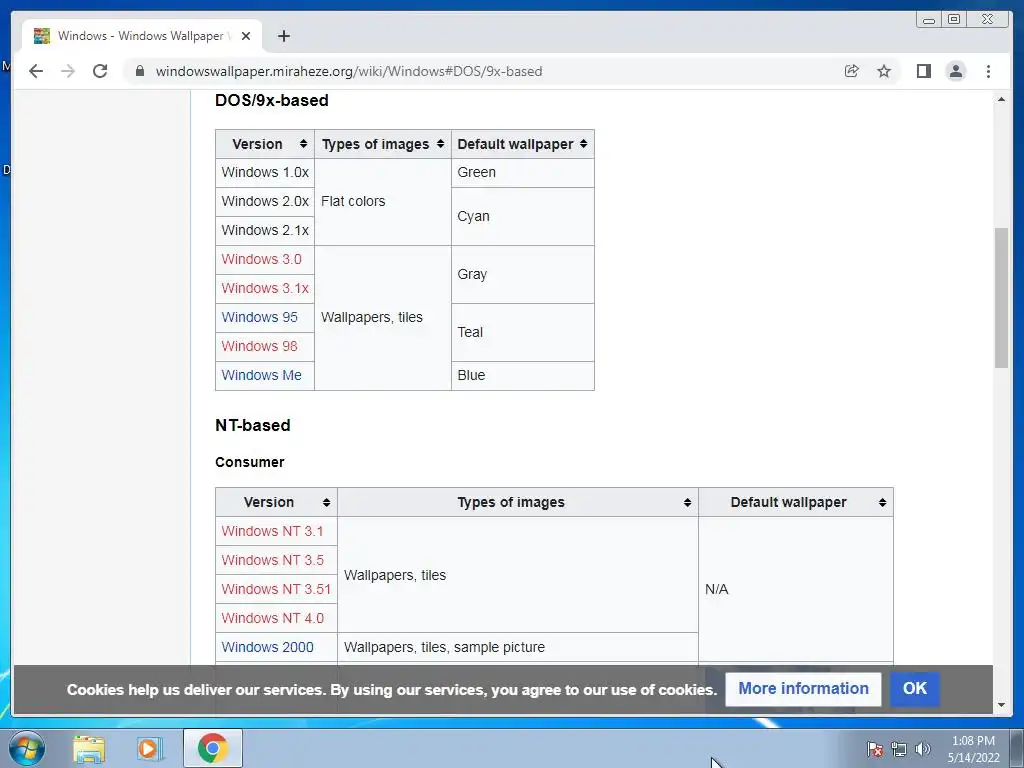1024x768 pixels.
Task: Open a new browser tab
Action: tap(283, 36)
